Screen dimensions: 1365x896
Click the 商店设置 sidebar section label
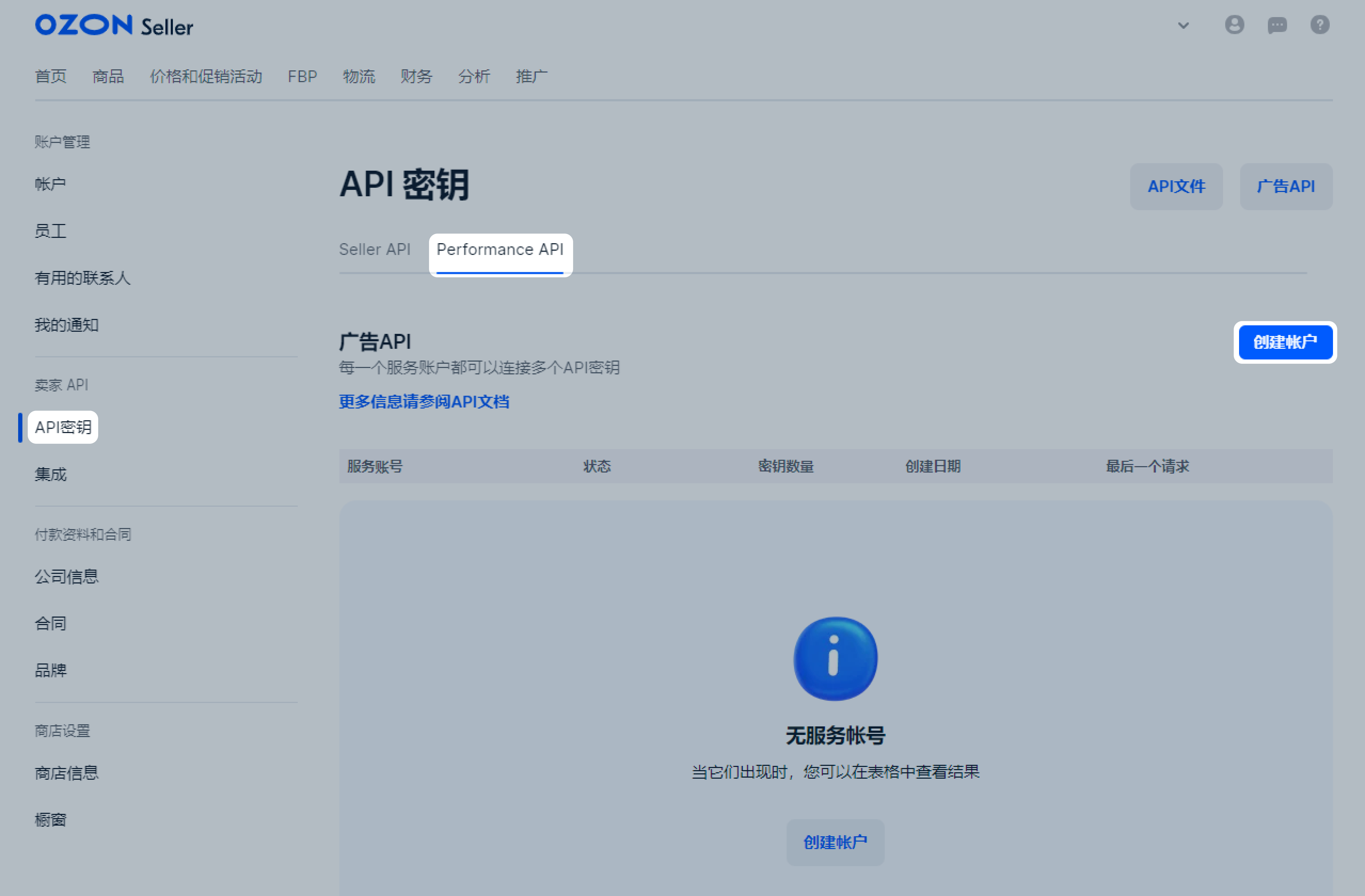click(62, 731)
